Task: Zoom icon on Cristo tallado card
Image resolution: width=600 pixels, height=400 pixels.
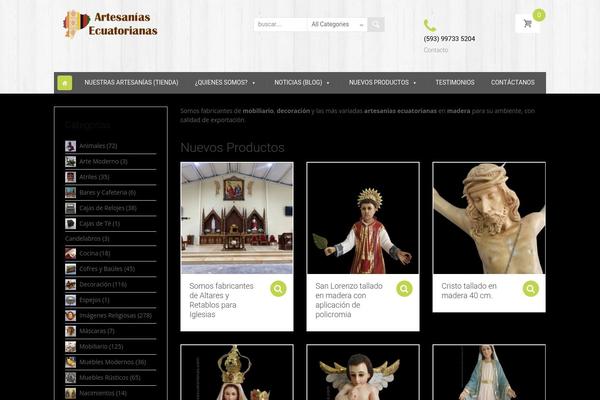Action: tap(530, 289)
